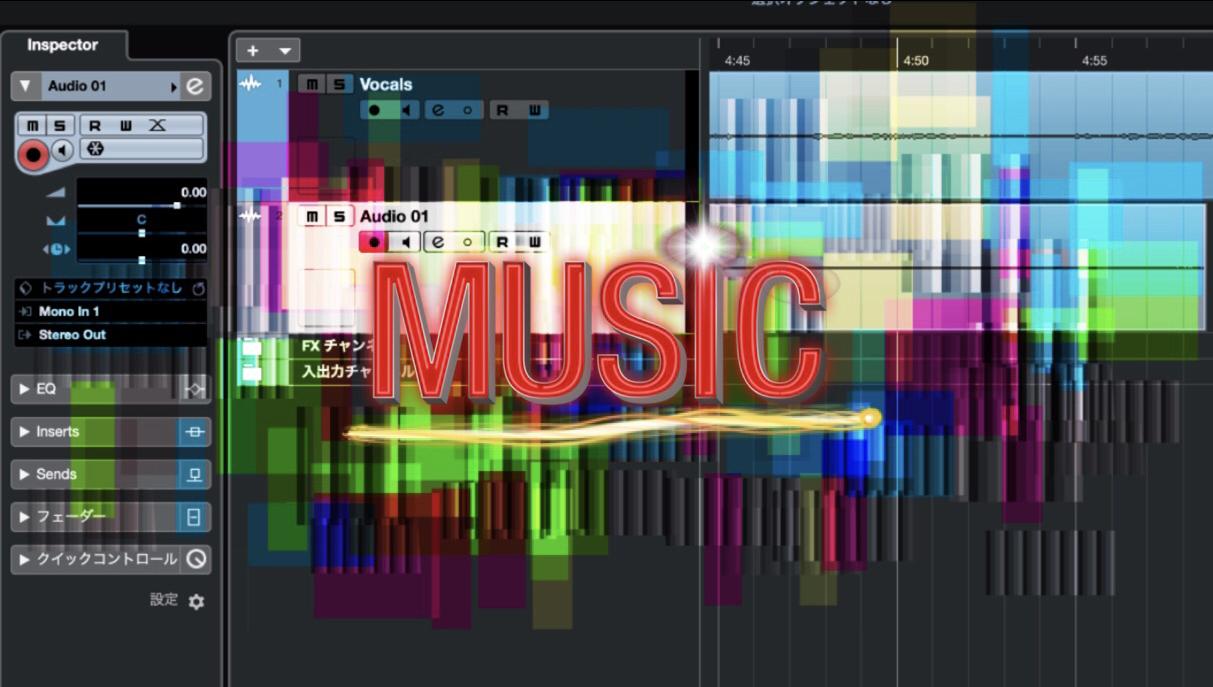Image resolution: width=1213 pixels, height=687 pixels.
Task: Open the track preset field トラックプリセットなし
Action: pos(110,288)
